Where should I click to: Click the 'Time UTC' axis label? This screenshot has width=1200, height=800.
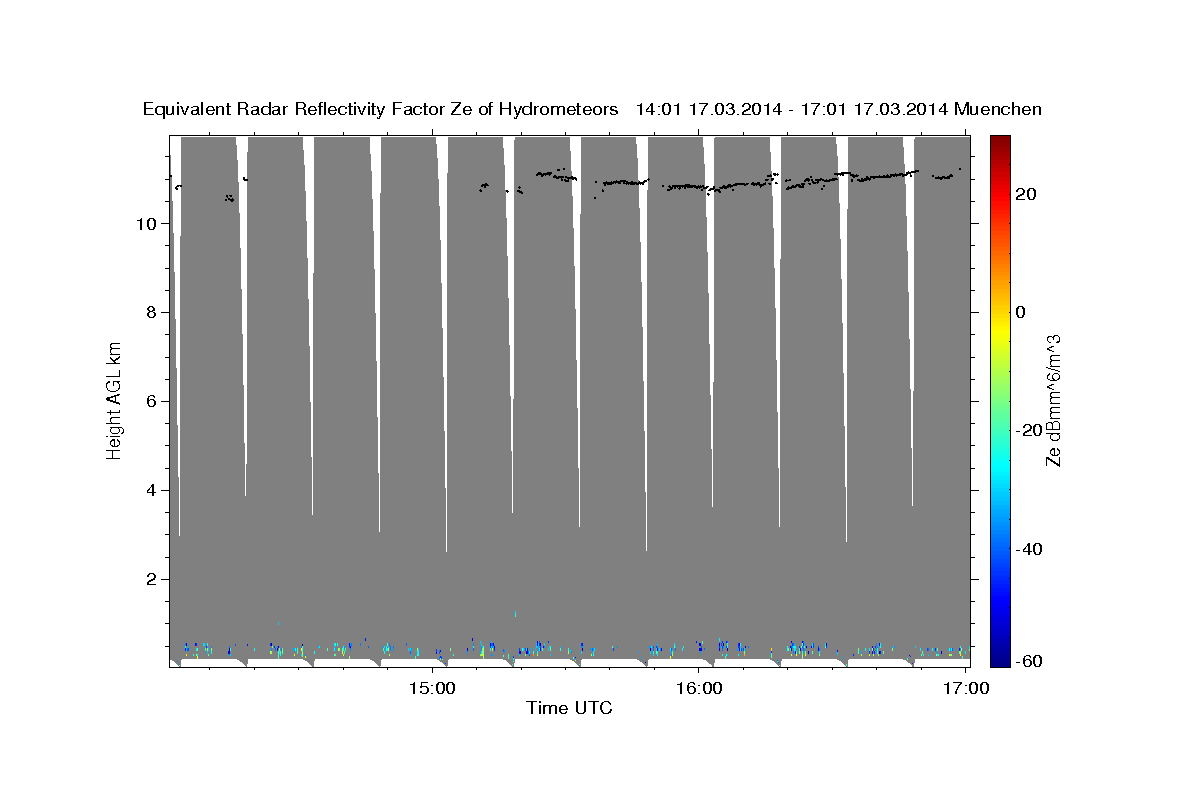(569, 709)
